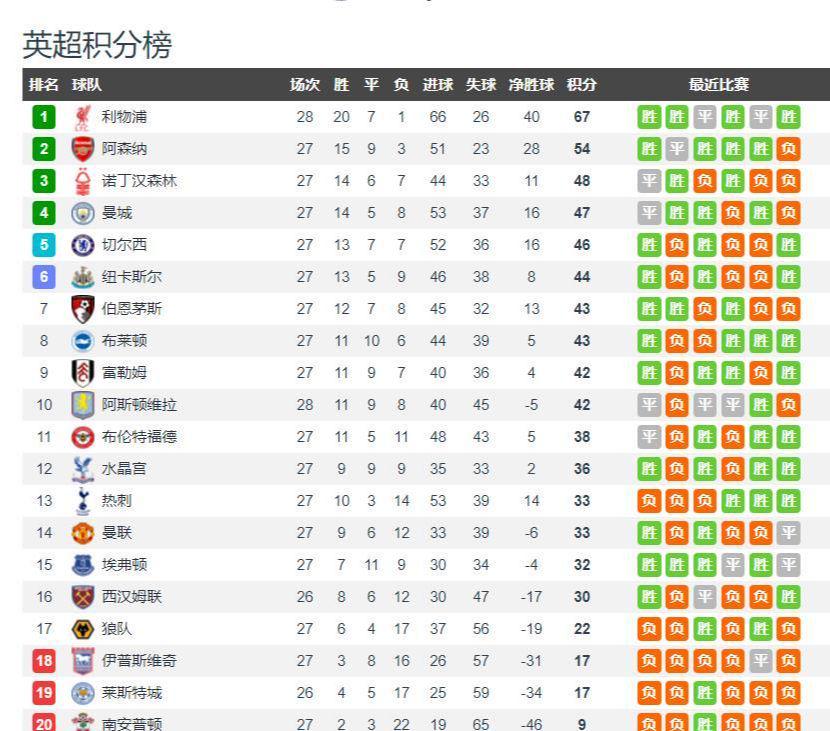Click Arsenal's latest orange 负 result badge

pos(789,149)
